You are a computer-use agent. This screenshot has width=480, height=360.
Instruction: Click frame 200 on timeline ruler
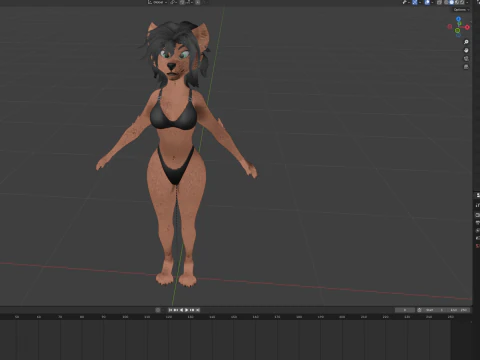(x=342, y=317)
